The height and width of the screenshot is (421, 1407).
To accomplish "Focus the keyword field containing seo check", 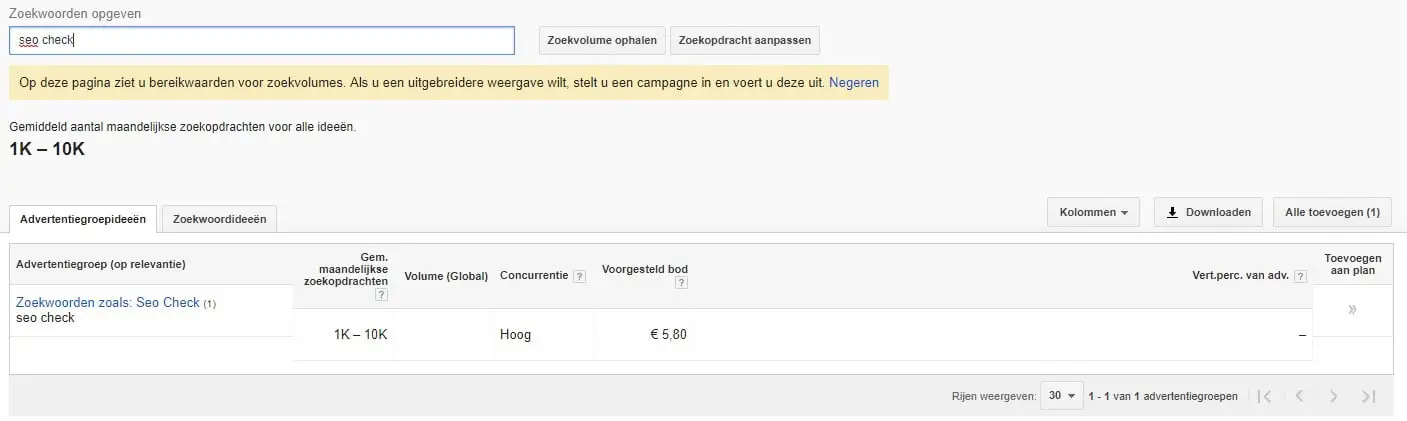I will click(x=262, y=40).
